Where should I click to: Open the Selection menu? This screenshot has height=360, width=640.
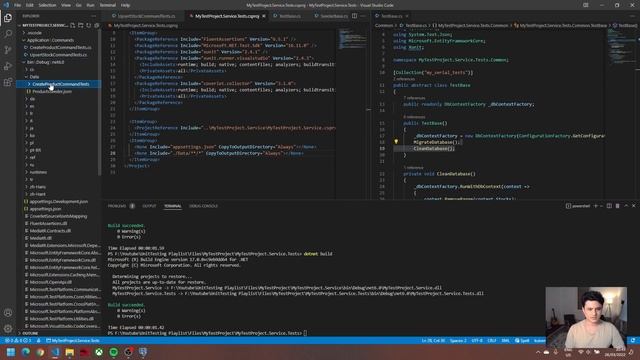(x=47, y=5)
